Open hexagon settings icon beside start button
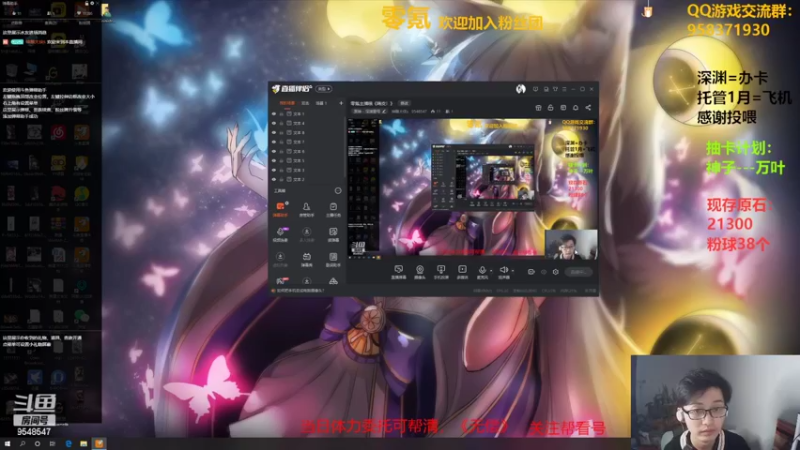The width and height of the screenshot is (800, 450). [x=556, y=272]
